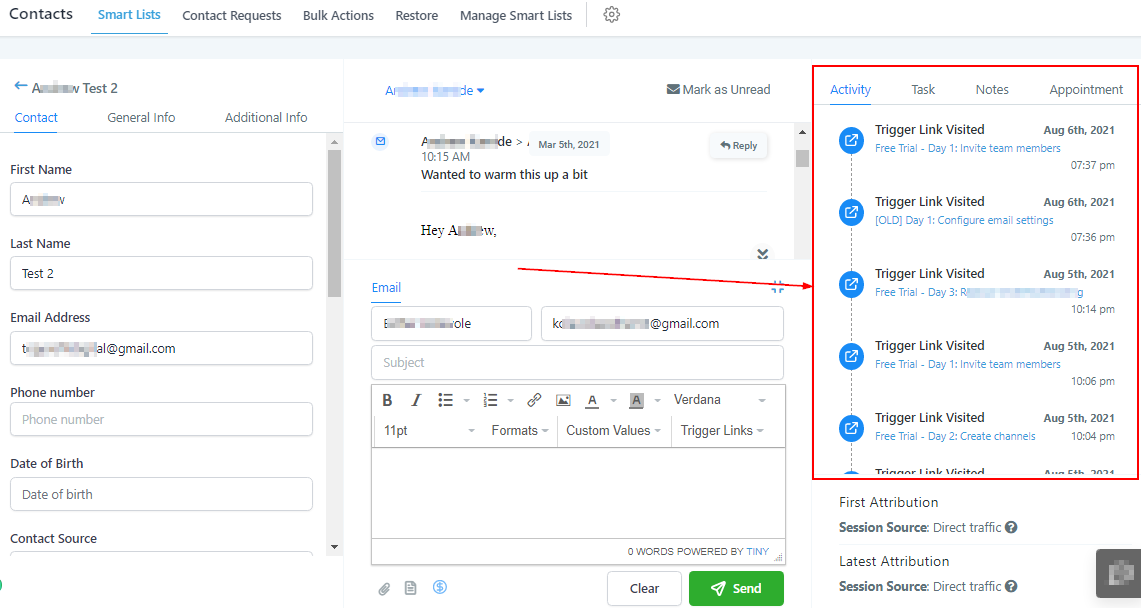Viewport: 1141px width, 608px height.
Task: Expand the Custom Values dropdown
Action: coord(614,430)
